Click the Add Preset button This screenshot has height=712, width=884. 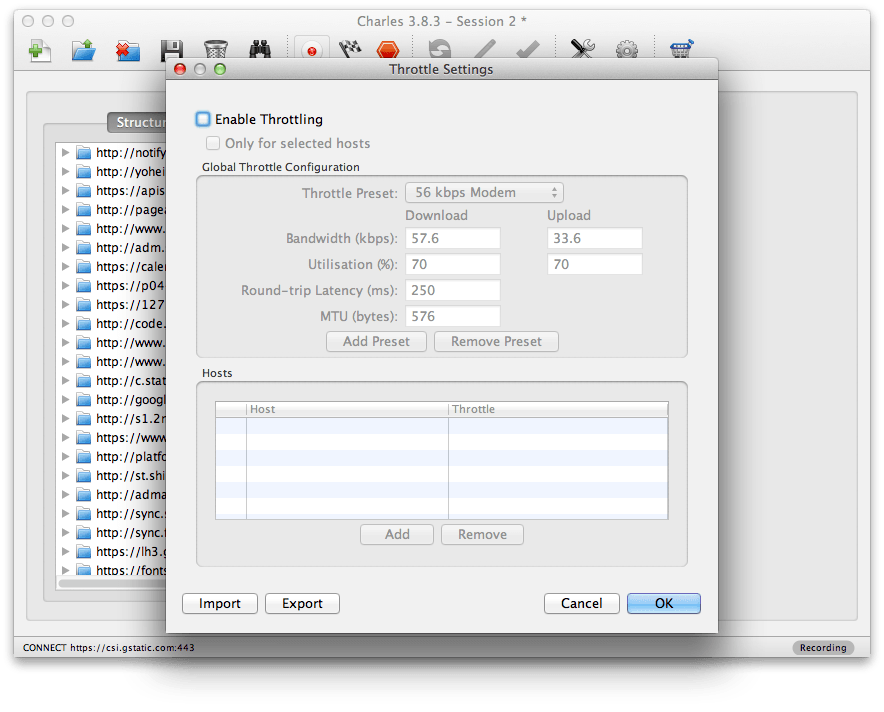coord(376,342)
